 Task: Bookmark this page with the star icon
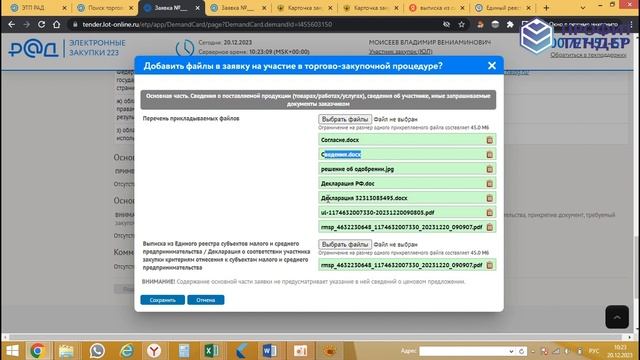coord(461,24)
